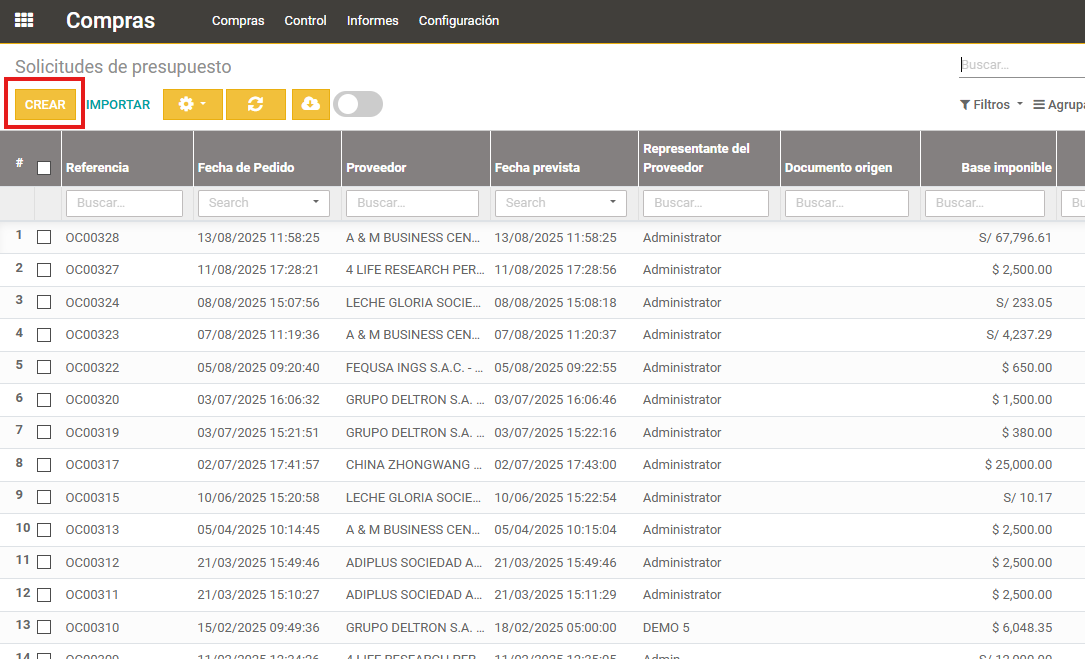Viewport: 1085px width, 659px height.
Task: Open order OC00317 from China Zhongwang
Action: click(x=92, y=465)
